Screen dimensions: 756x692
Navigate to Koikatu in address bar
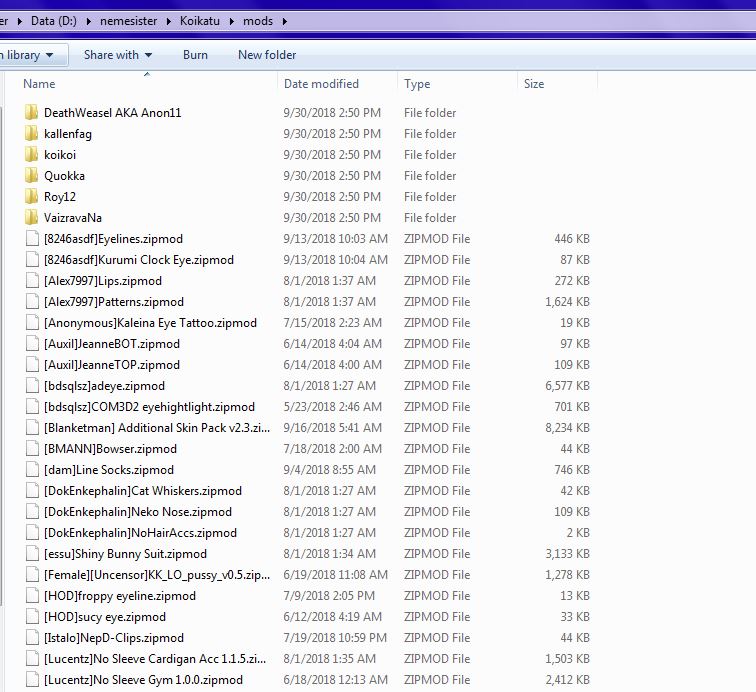tap(200, 21)
